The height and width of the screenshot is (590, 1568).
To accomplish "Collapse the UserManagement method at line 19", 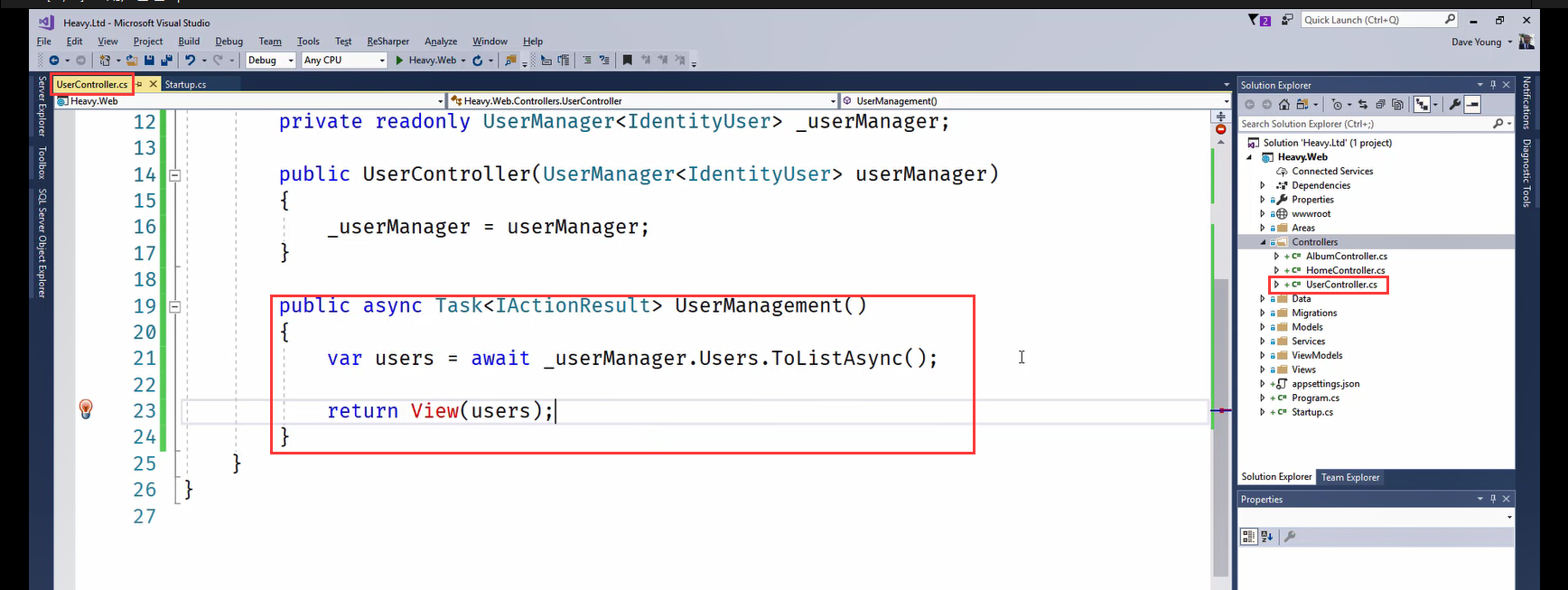I will point(175,306).
